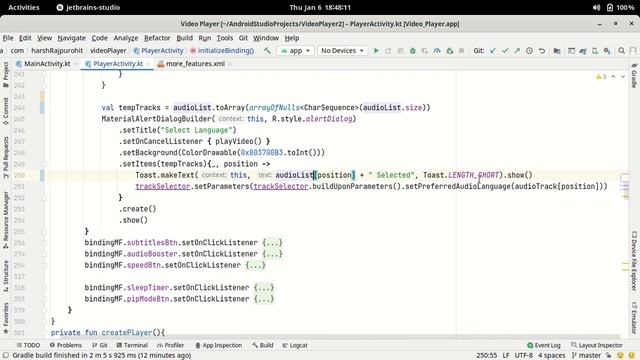Click the initializeBinding() breadcrumb
This screenshot has width=640, height=360.
coord(222,51)
